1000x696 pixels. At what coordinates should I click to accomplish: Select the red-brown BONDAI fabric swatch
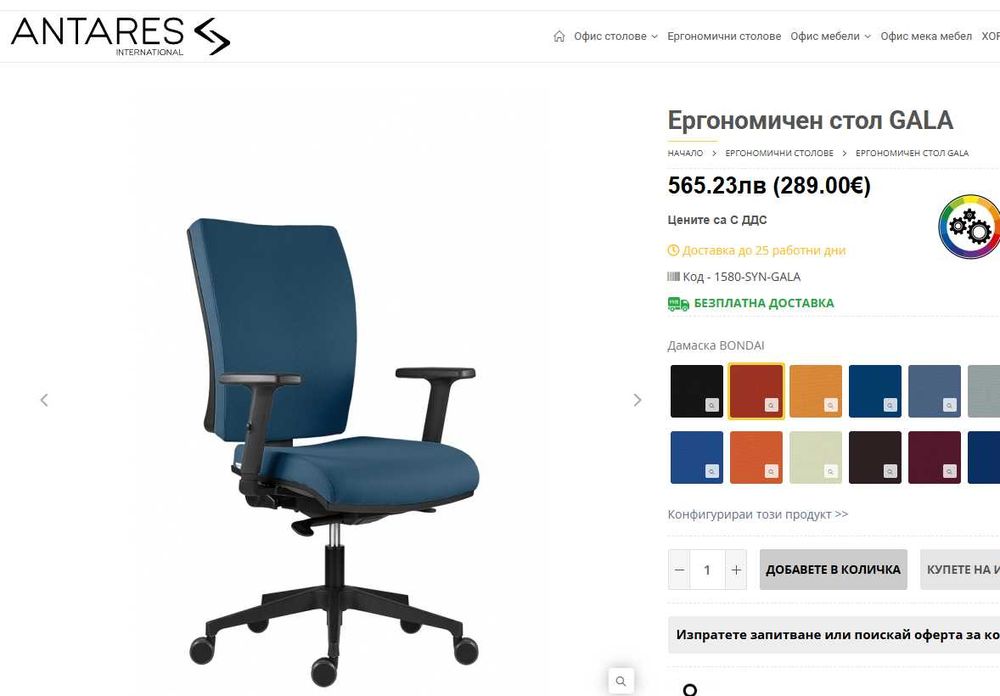[756, 391]
